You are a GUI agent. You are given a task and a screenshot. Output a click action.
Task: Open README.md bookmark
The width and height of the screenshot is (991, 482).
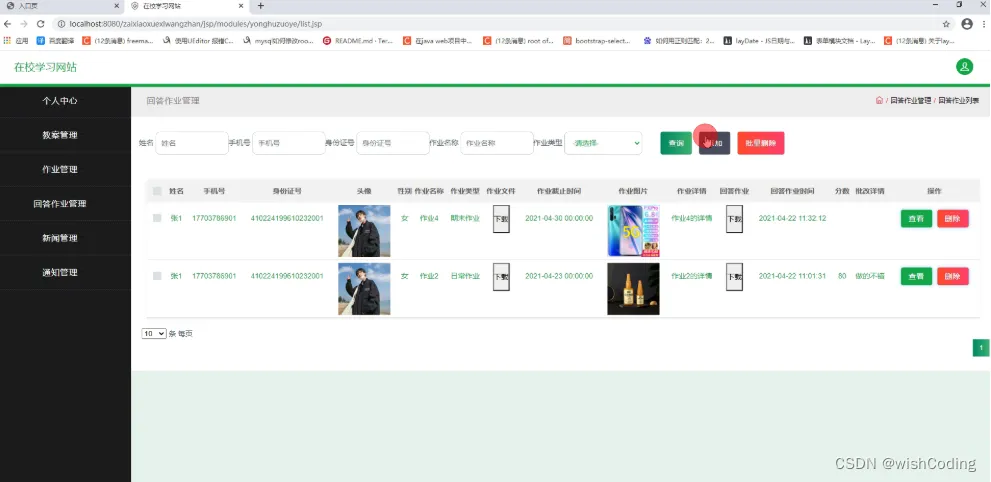tap(358, 40)
